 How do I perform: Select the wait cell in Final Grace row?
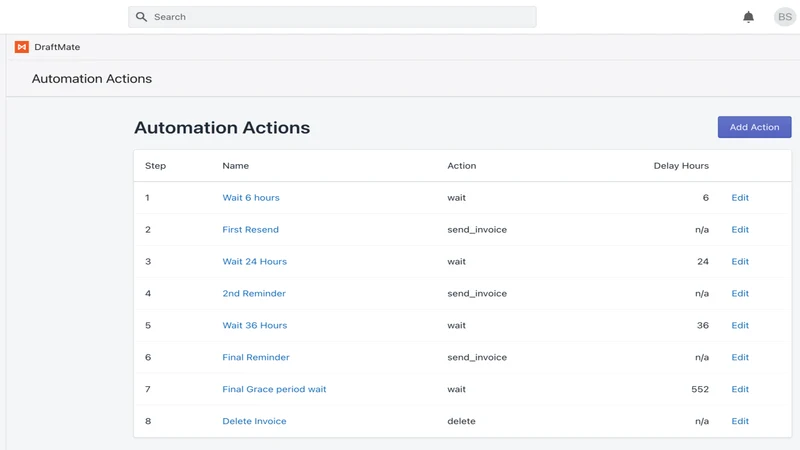click(x=457, y=389)
